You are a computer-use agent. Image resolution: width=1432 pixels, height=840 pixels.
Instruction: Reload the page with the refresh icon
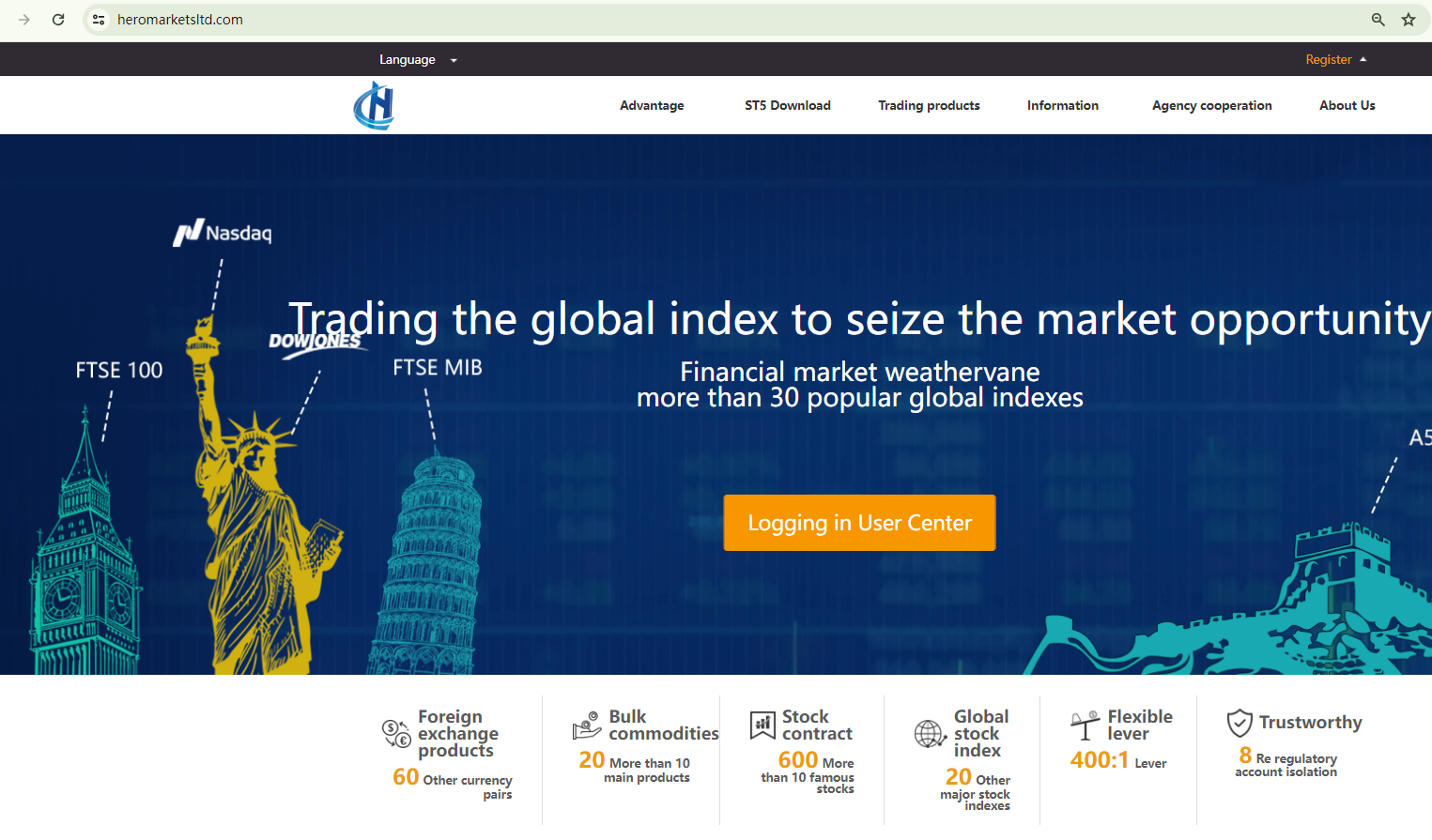[58, 20]
